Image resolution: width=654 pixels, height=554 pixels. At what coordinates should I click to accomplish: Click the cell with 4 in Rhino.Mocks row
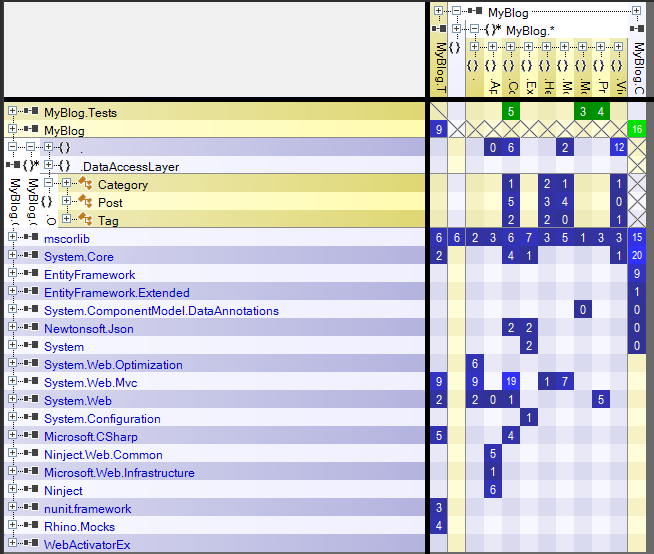click(x=439, y=525)
